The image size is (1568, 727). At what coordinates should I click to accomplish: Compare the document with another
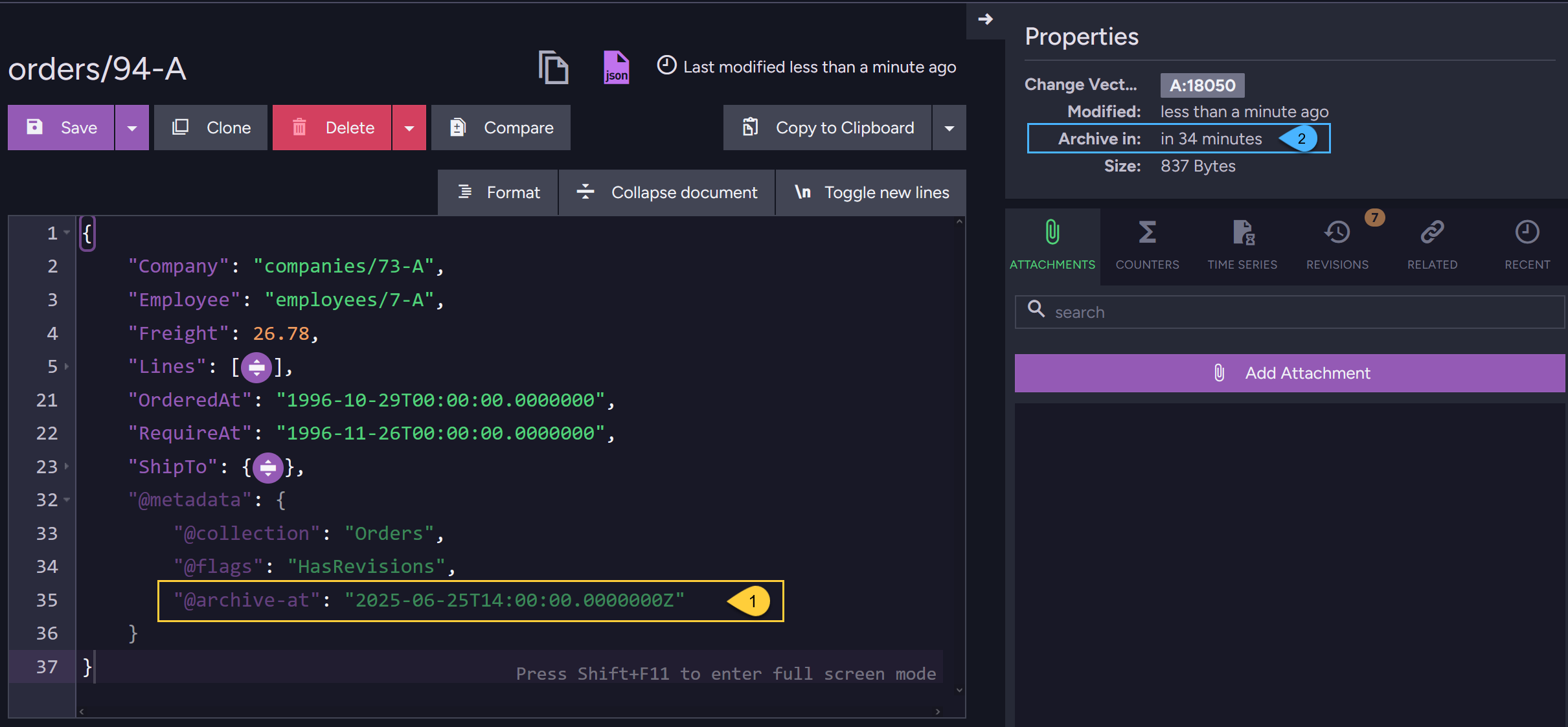click(x=501, y=128)
